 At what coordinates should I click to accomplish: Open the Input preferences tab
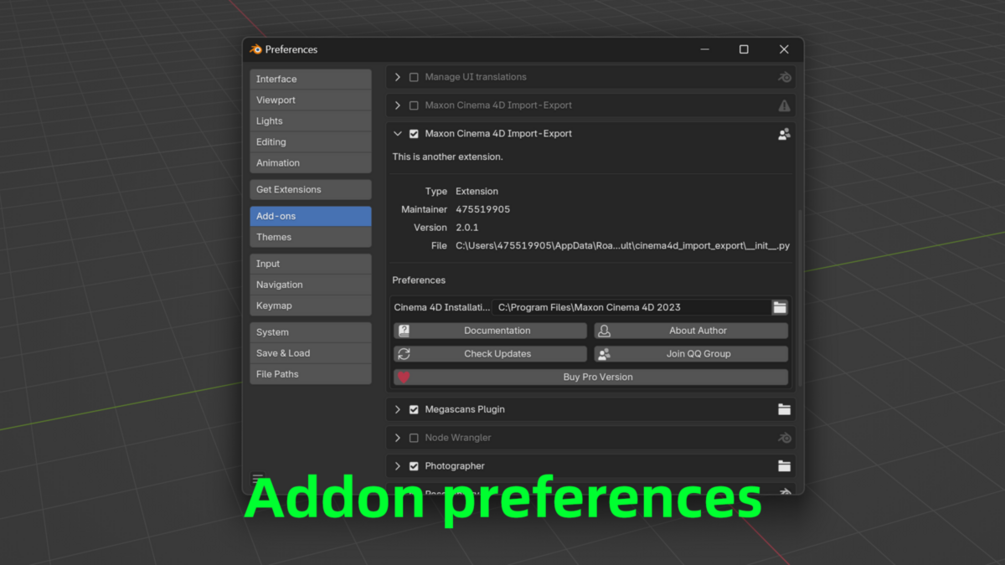[310, 263]
